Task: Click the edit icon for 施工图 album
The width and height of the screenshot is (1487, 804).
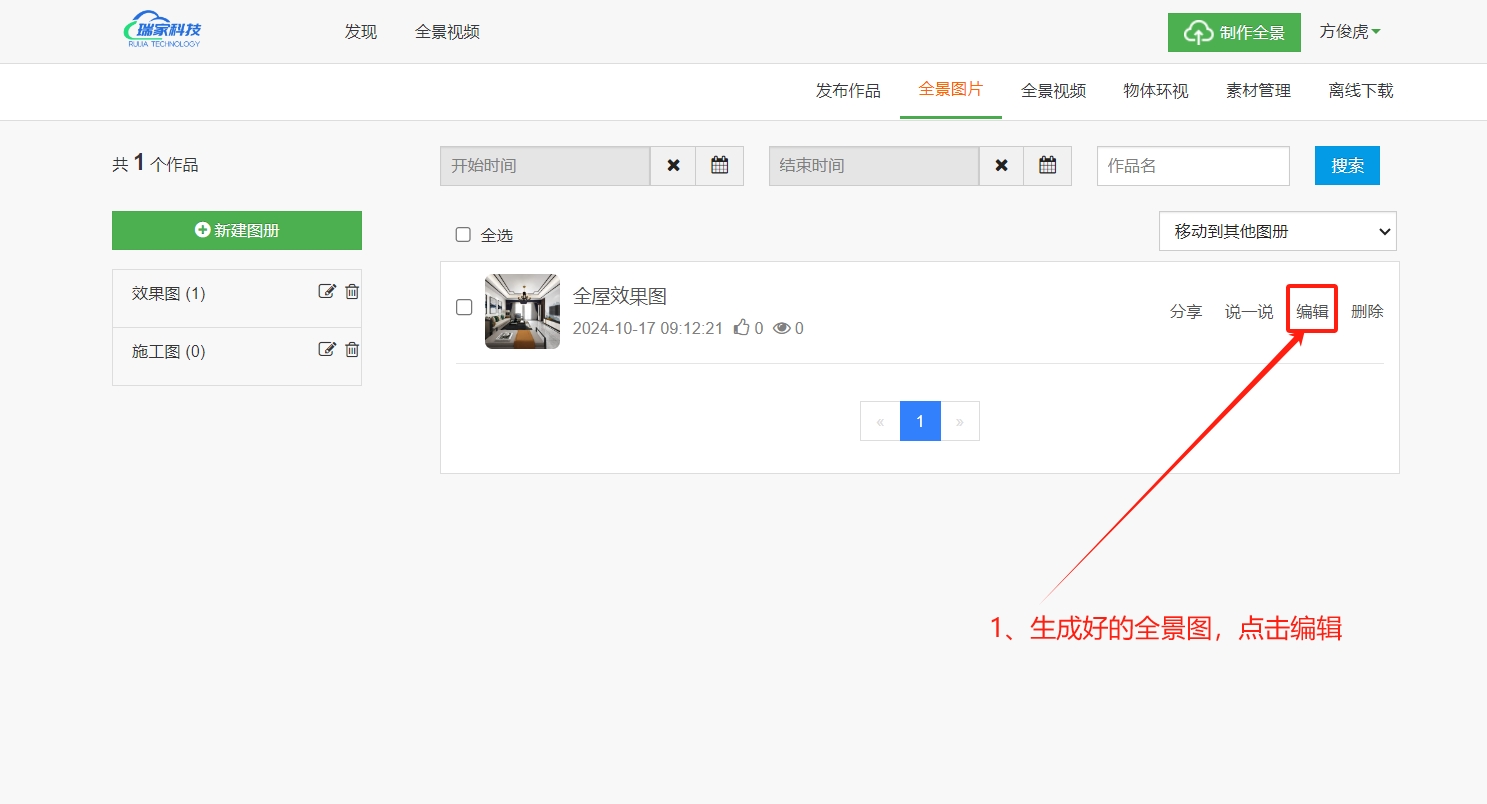Action: pos(326,350)
